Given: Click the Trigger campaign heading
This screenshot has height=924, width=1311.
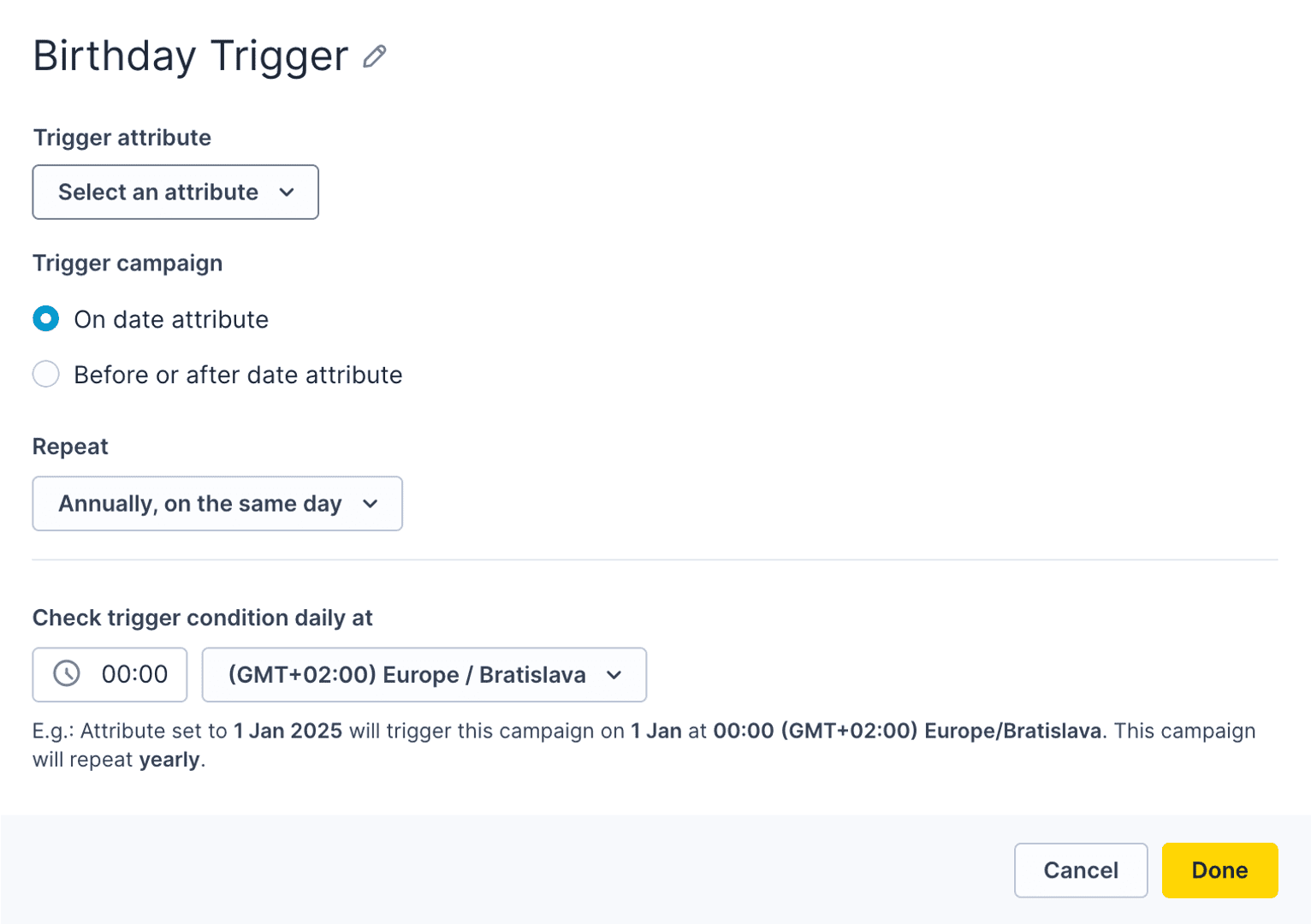Looking at the screenshot, I should [127, 263].
